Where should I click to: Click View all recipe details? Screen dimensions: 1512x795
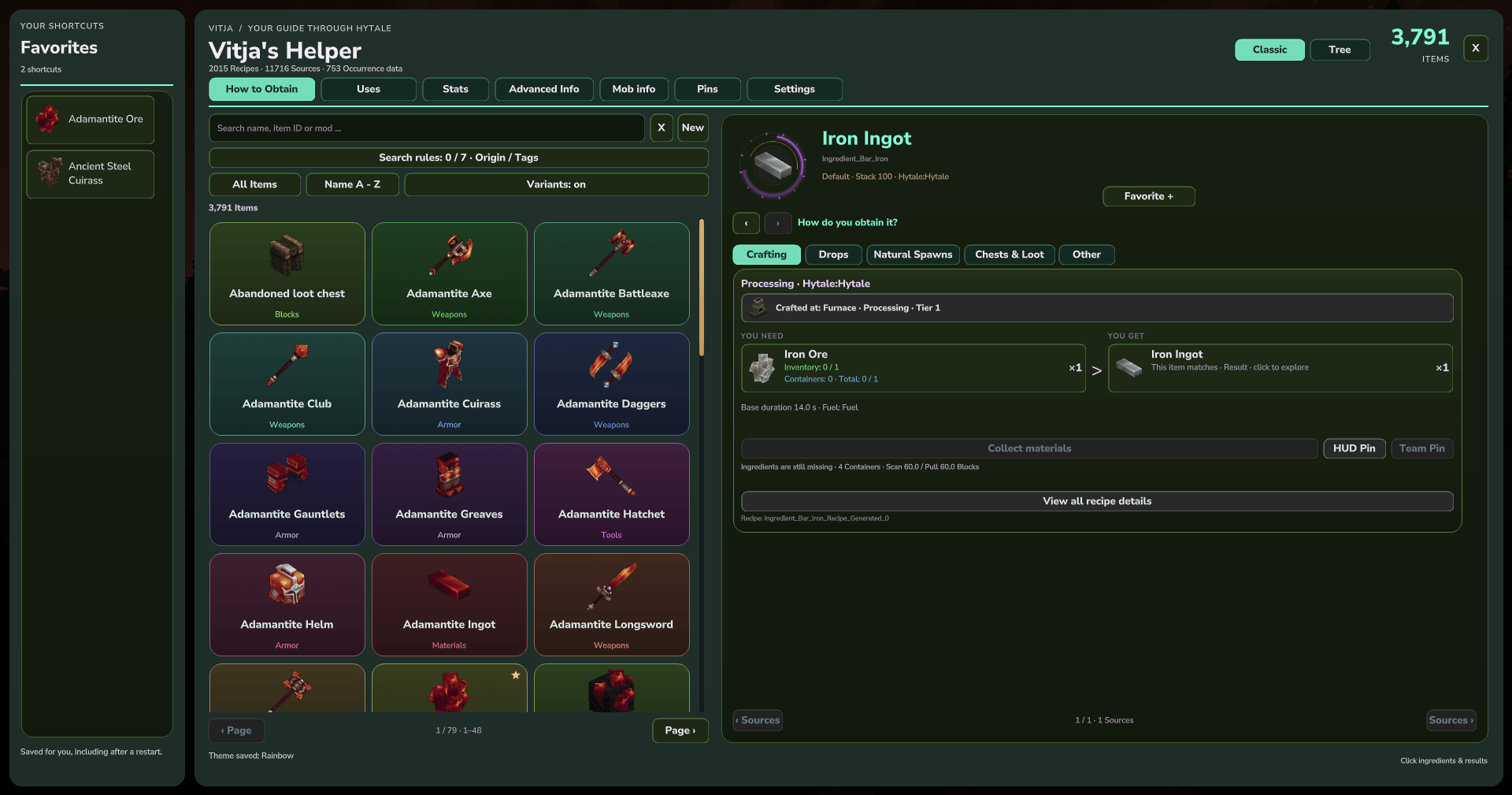(x=1097, y=501)
